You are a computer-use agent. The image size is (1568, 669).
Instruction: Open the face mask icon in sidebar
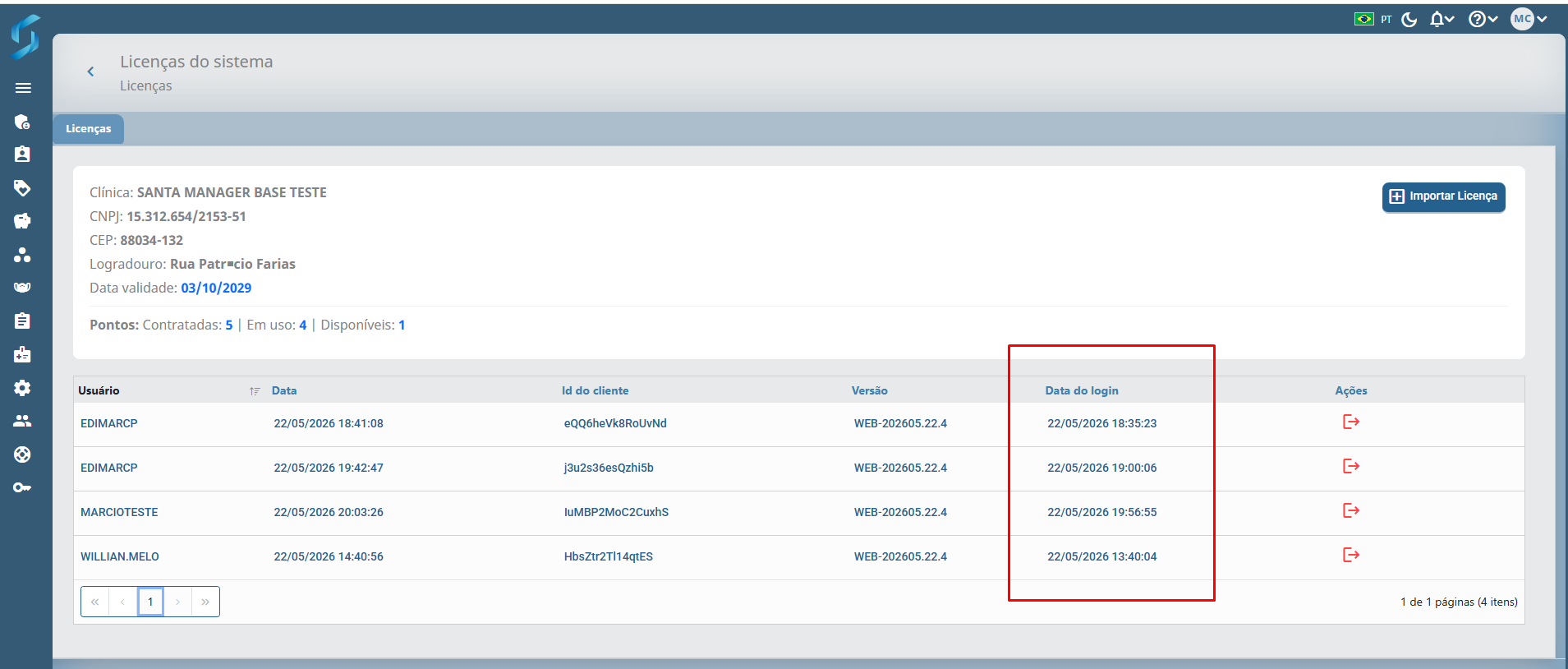pyautogui.click(x=22, y=288)
